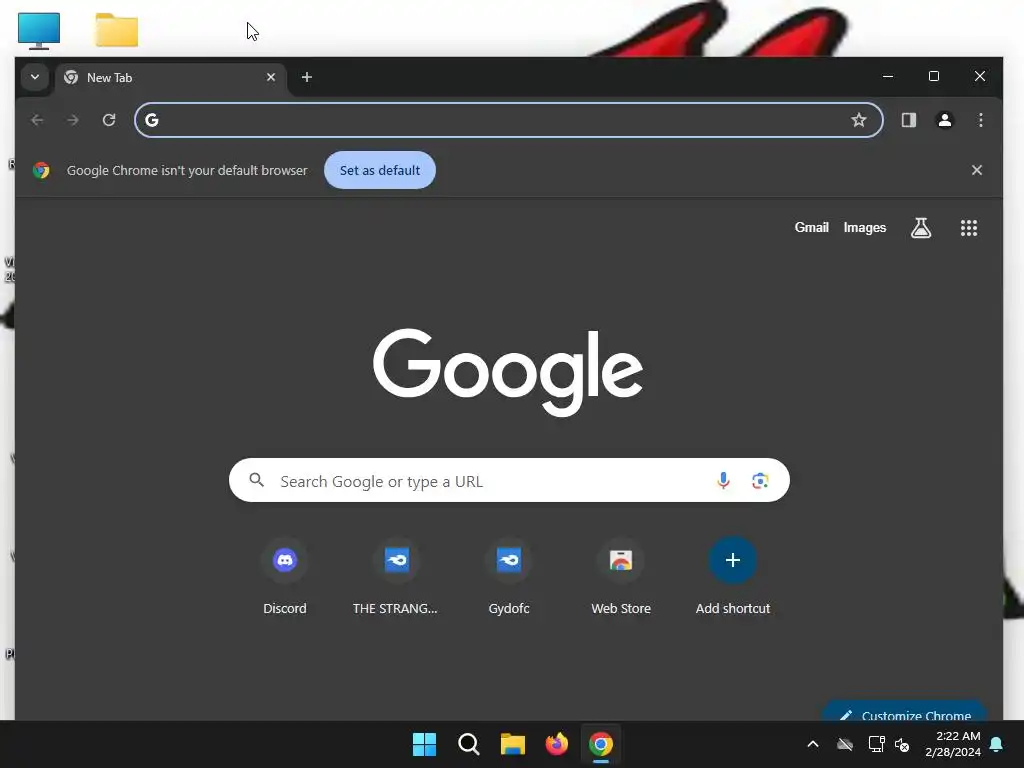
Task: Click the Customize Chrome button
Action: [904, 712]
